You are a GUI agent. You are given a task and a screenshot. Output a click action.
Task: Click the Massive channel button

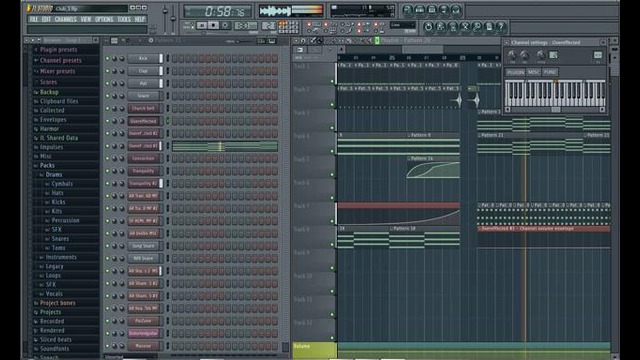143,346
